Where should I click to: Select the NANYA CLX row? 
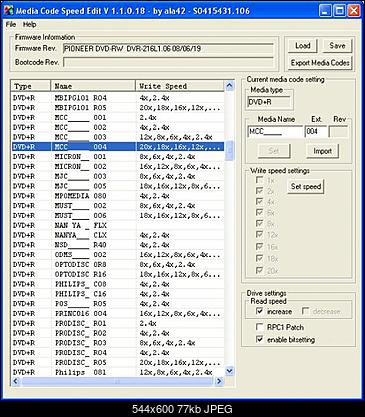pos(118,235)
